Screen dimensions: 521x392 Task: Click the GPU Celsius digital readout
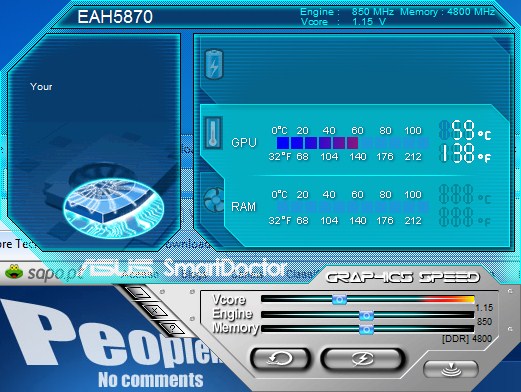click(x=465, y=130)
